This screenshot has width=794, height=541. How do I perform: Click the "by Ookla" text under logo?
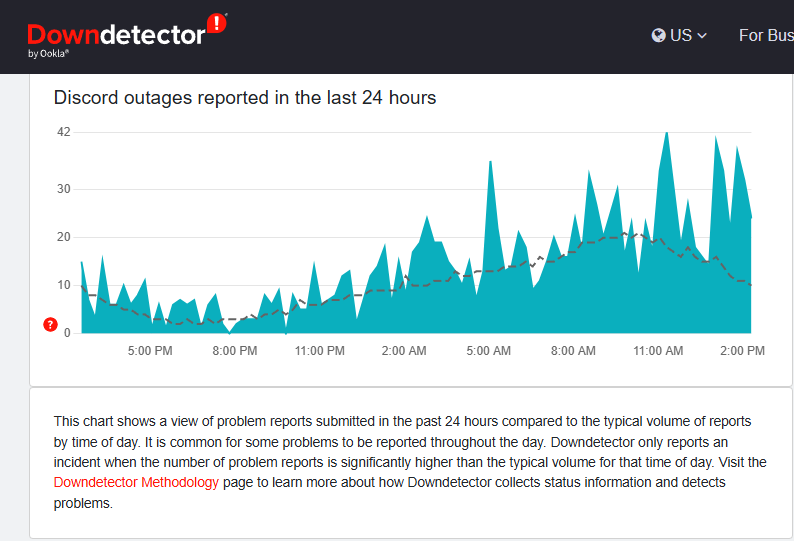coord(49,53)
